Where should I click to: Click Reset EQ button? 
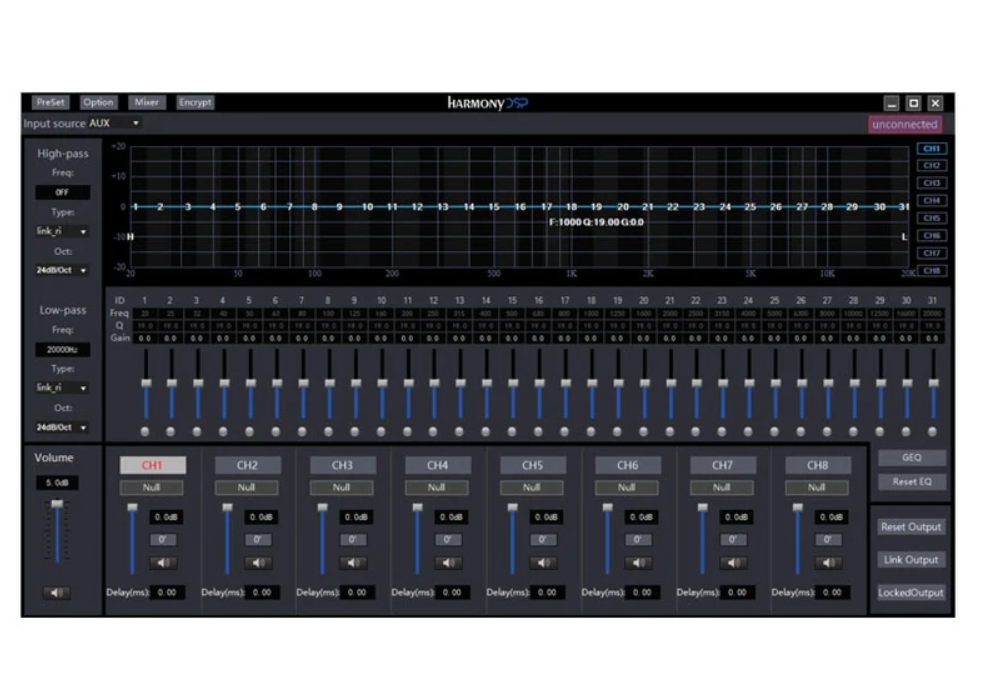coord(912,482)
